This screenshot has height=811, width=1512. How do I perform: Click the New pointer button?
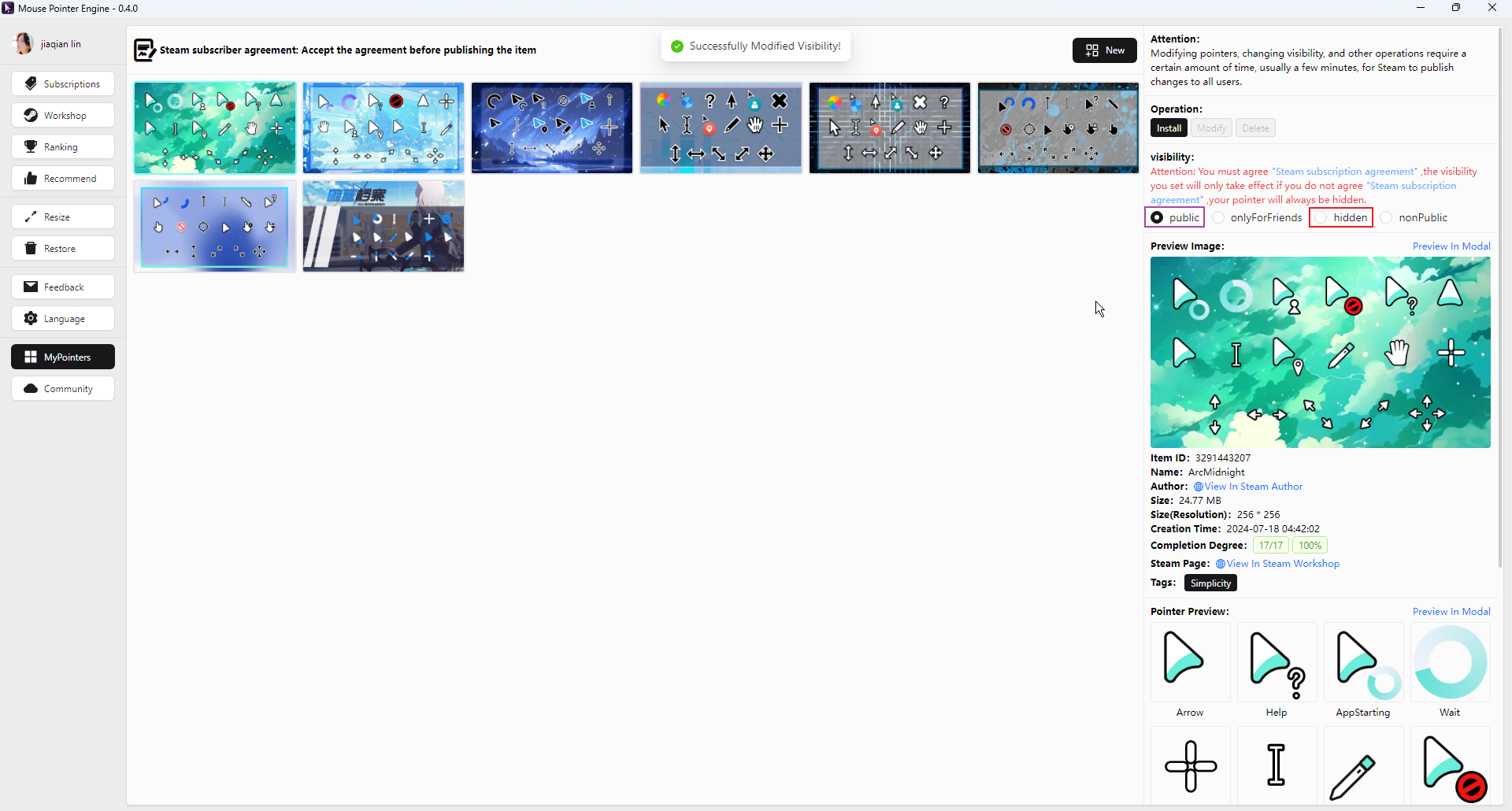[1104, 50]
